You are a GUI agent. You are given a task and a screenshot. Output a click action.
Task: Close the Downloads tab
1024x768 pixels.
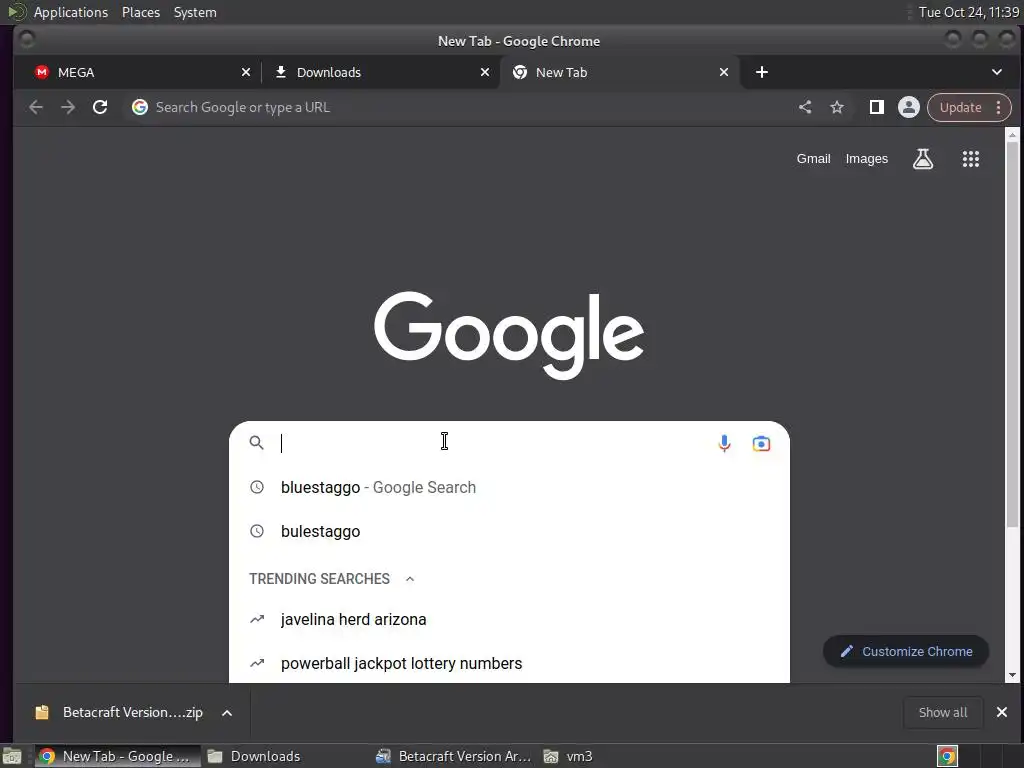485,72
